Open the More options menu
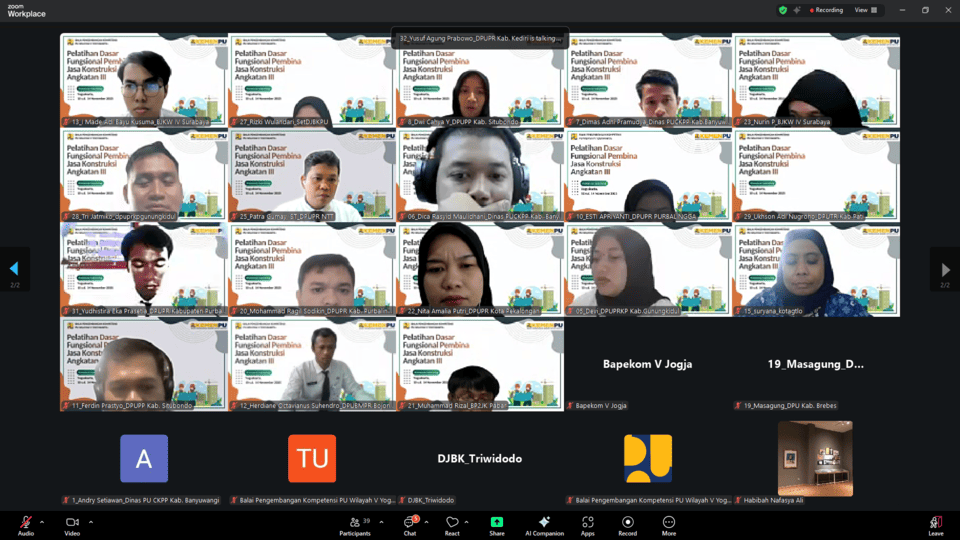Screen dimensions: 960x540 [x=669, y=523]
